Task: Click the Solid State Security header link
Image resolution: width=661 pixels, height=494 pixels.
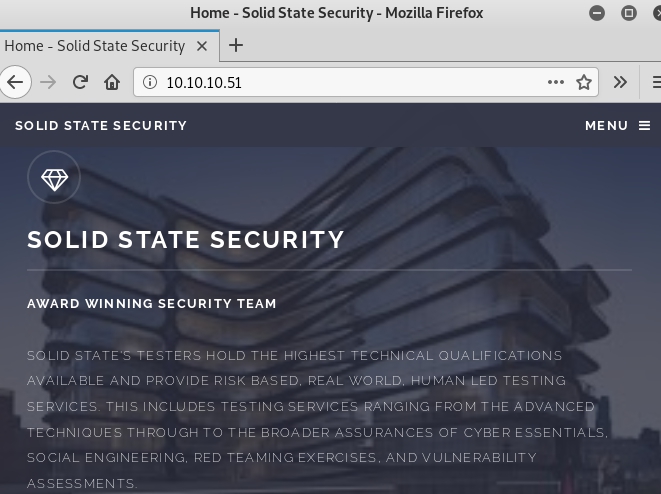Action: pos(101,126)
